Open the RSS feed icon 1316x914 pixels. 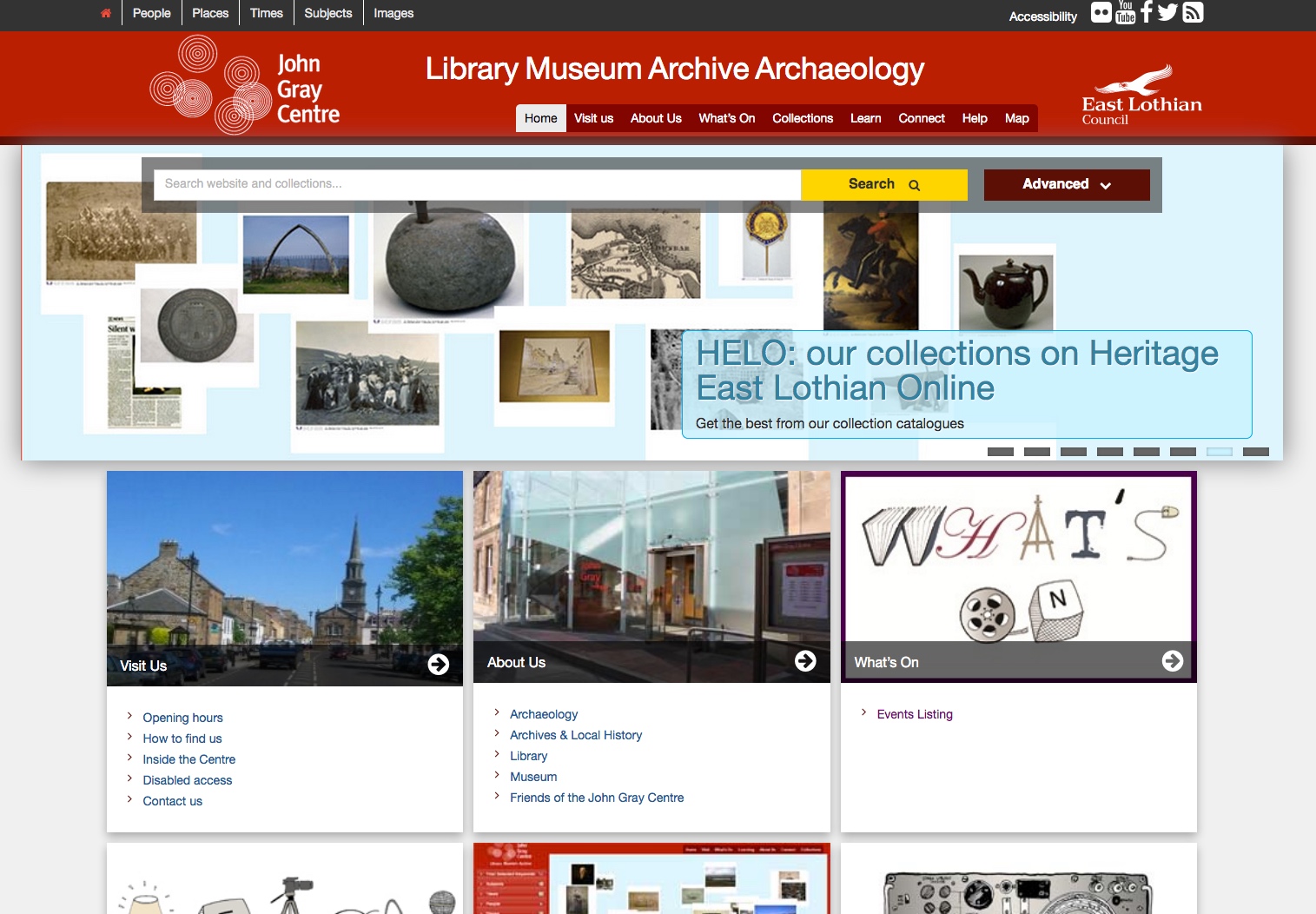(1193, 12)
